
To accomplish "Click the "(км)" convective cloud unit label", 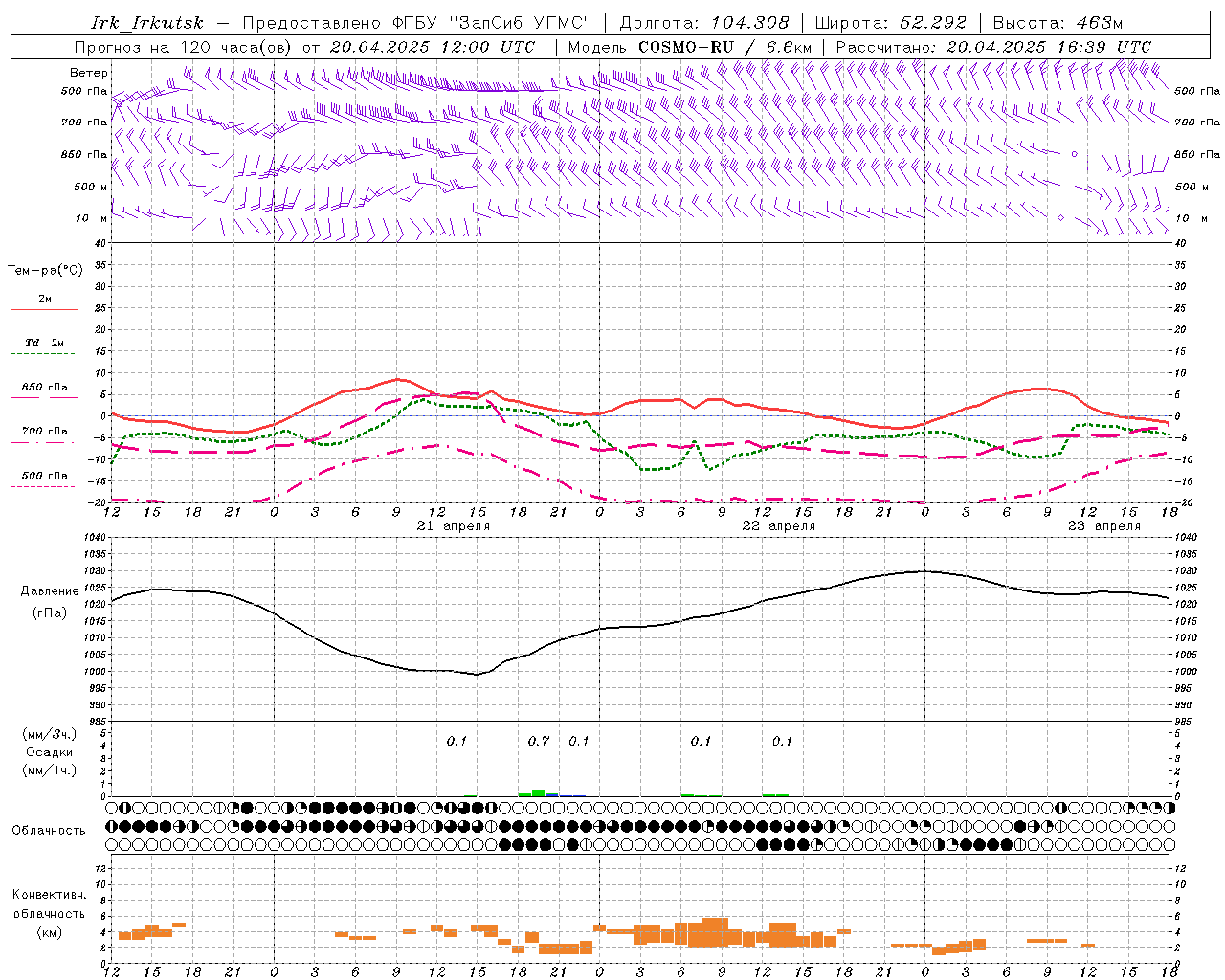I will 50,932.
